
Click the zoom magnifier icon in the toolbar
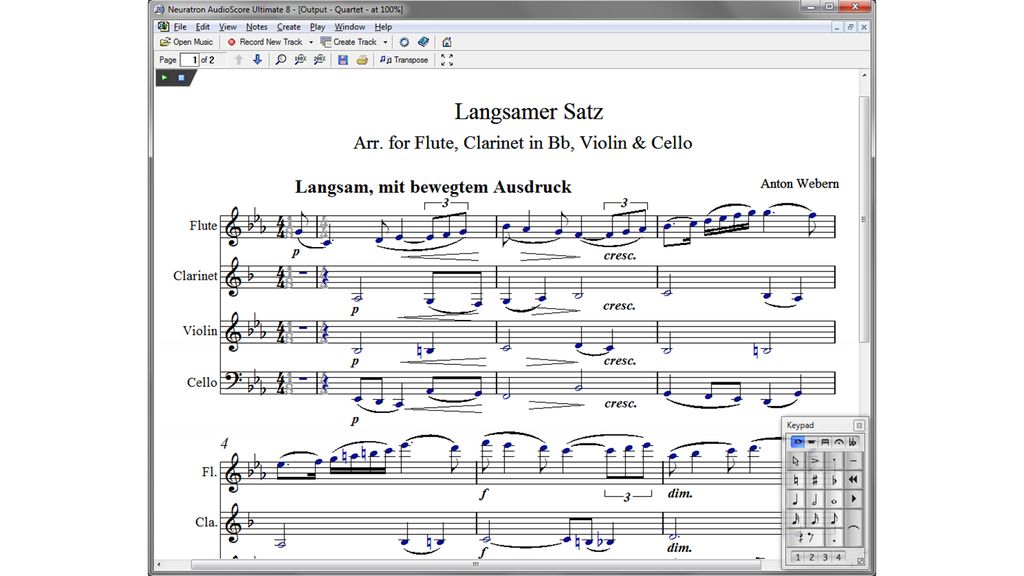tap(281, 60)
